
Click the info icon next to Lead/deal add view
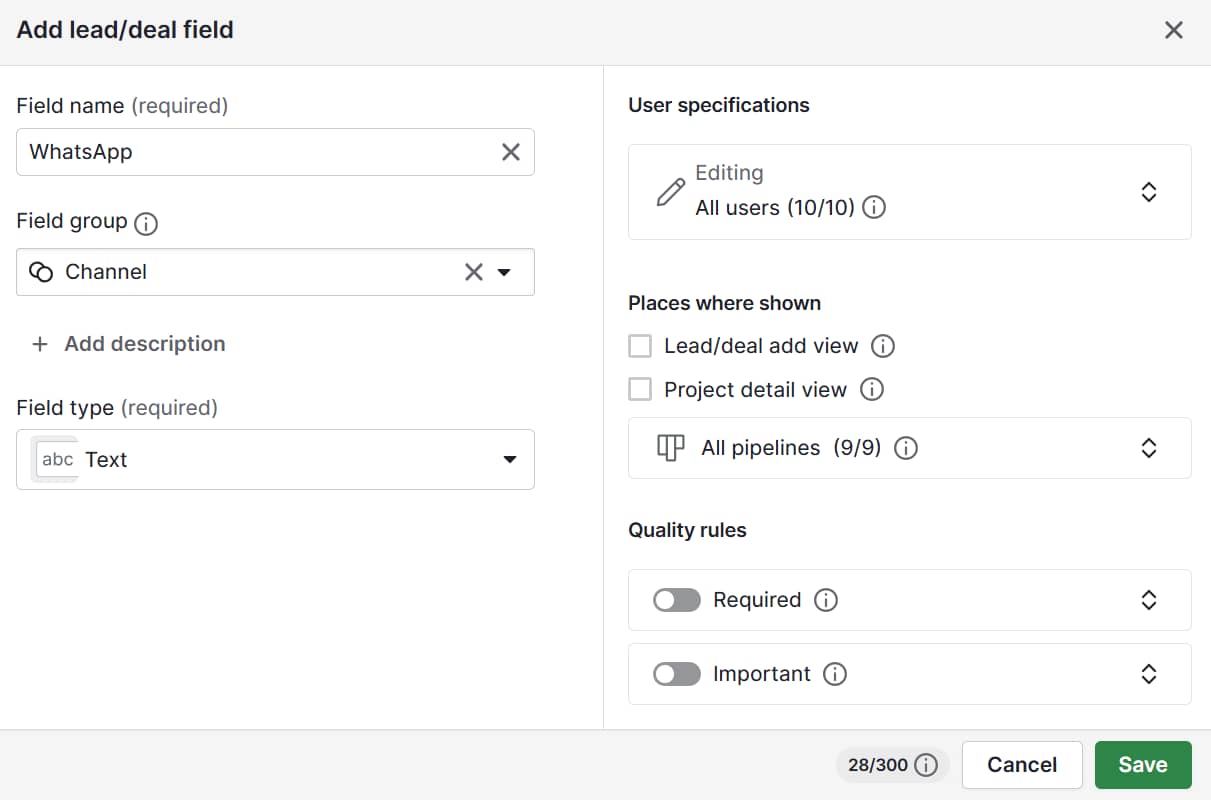point(884,346)
